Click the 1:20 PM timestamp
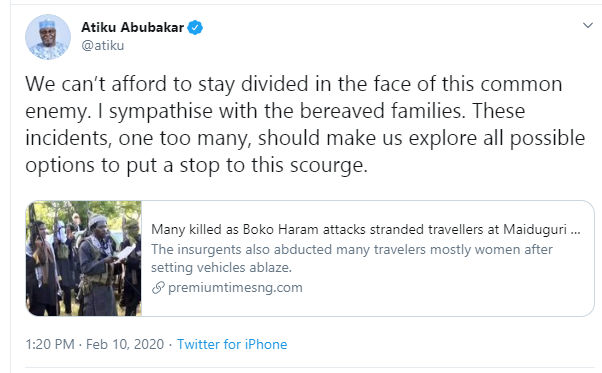Image resolution: width=602 pixels, height=373 pixels. pos(50,344)
